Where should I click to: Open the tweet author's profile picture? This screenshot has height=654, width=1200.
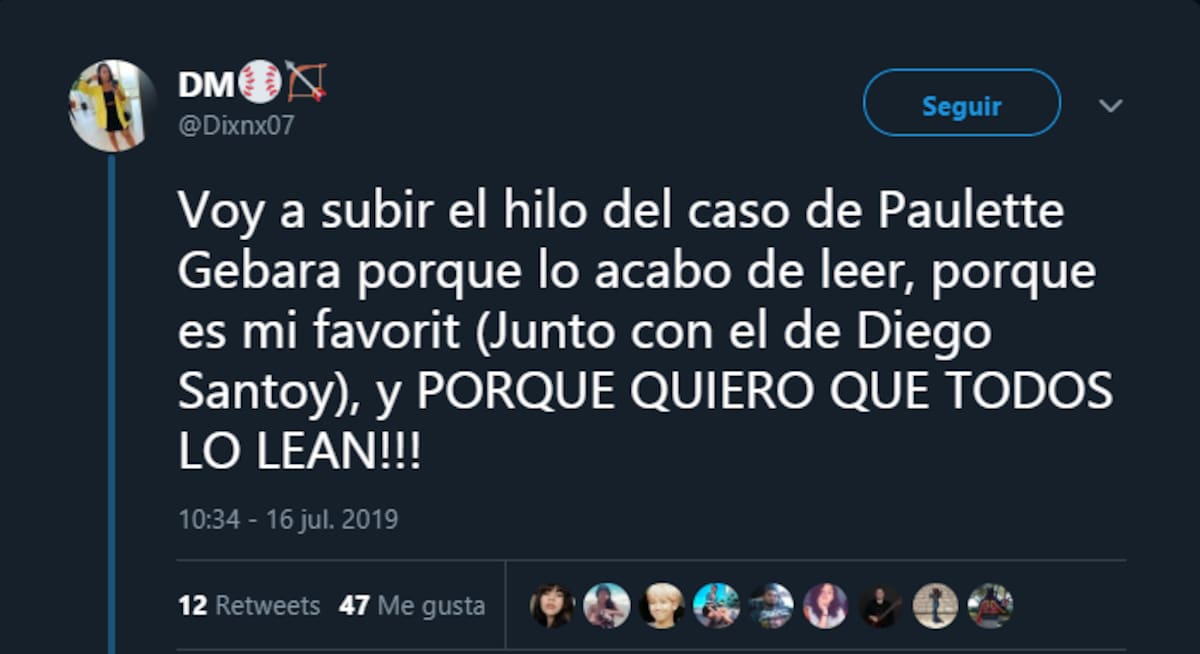coord(113,105)
